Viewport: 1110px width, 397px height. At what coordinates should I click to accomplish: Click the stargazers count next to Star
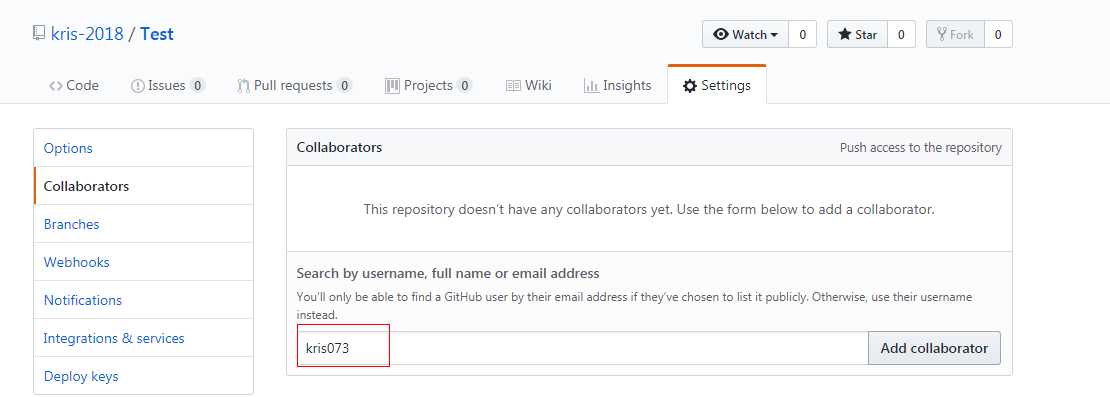901,34
